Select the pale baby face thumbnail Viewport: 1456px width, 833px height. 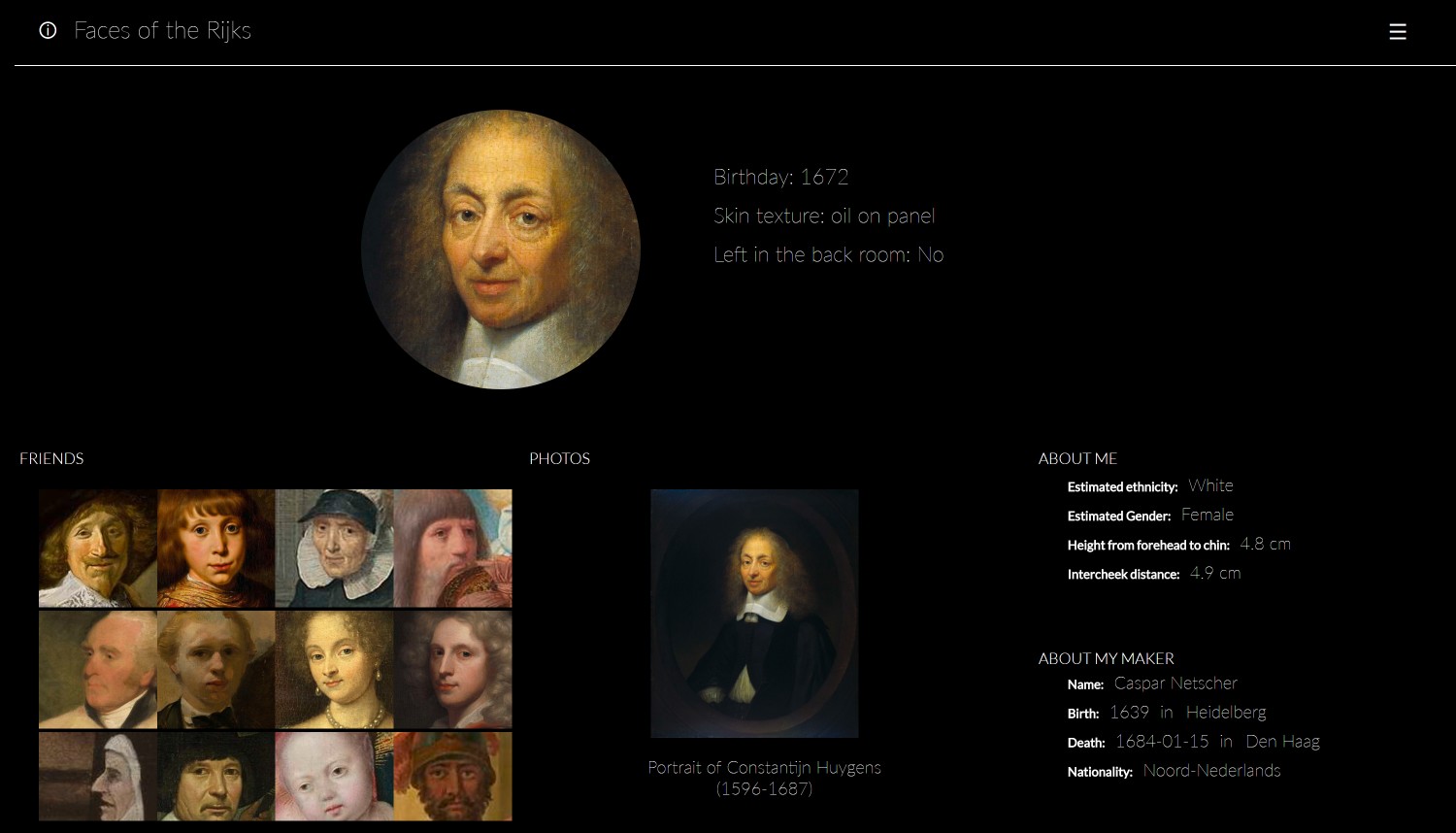335,777
